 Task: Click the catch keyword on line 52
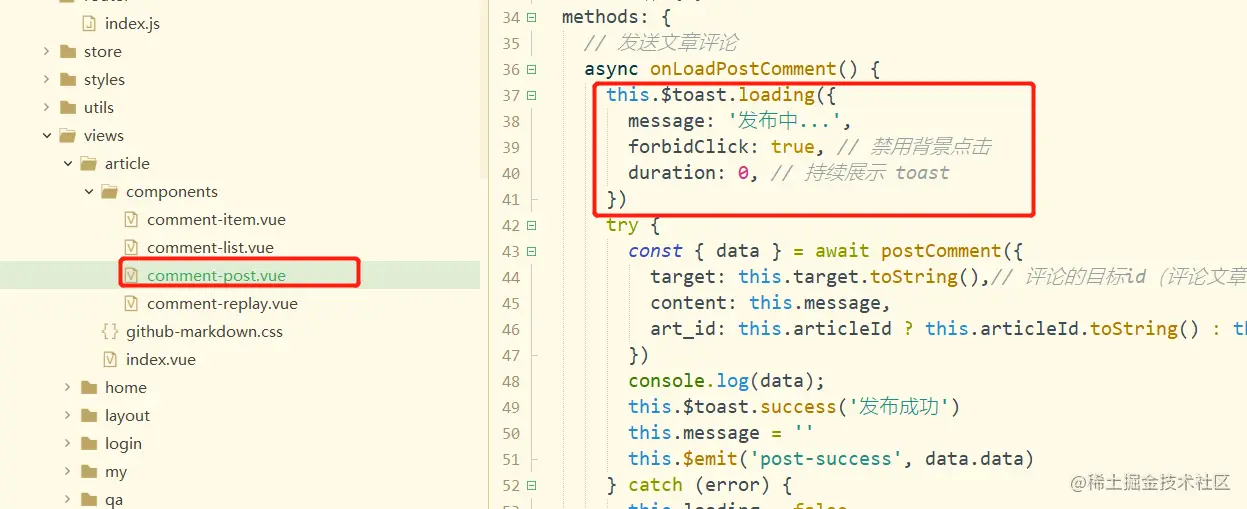click(x=655, y=485)
